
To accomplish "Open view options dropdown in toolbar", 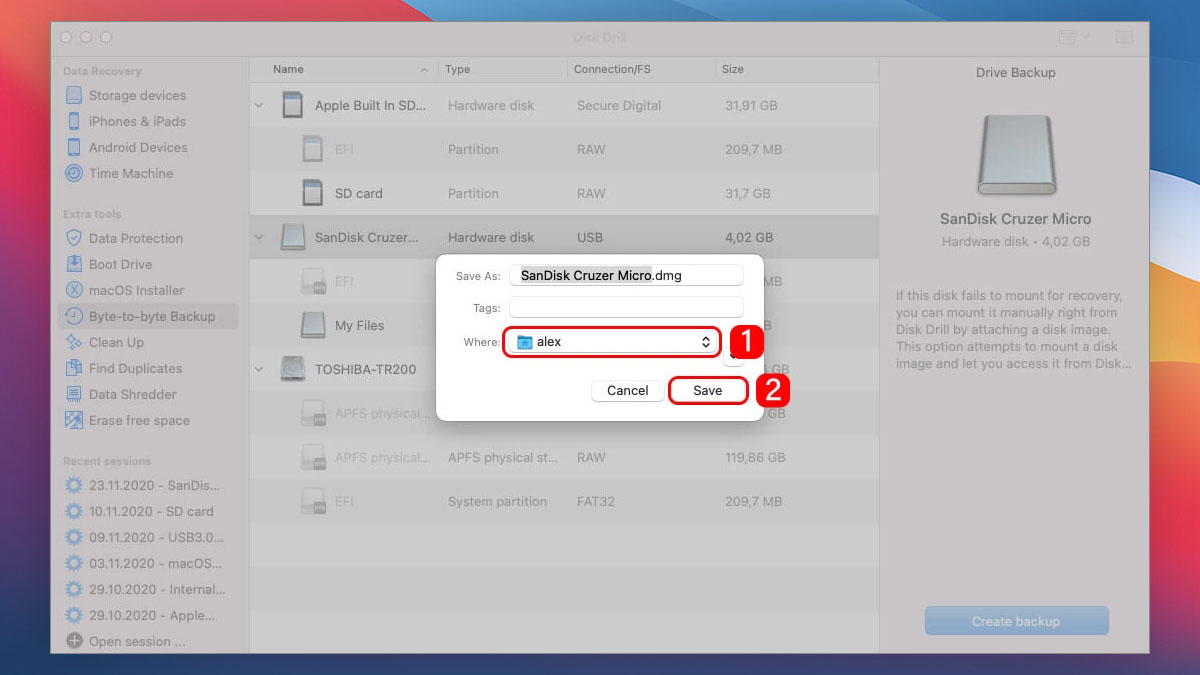I will (x=1074, y=37).
